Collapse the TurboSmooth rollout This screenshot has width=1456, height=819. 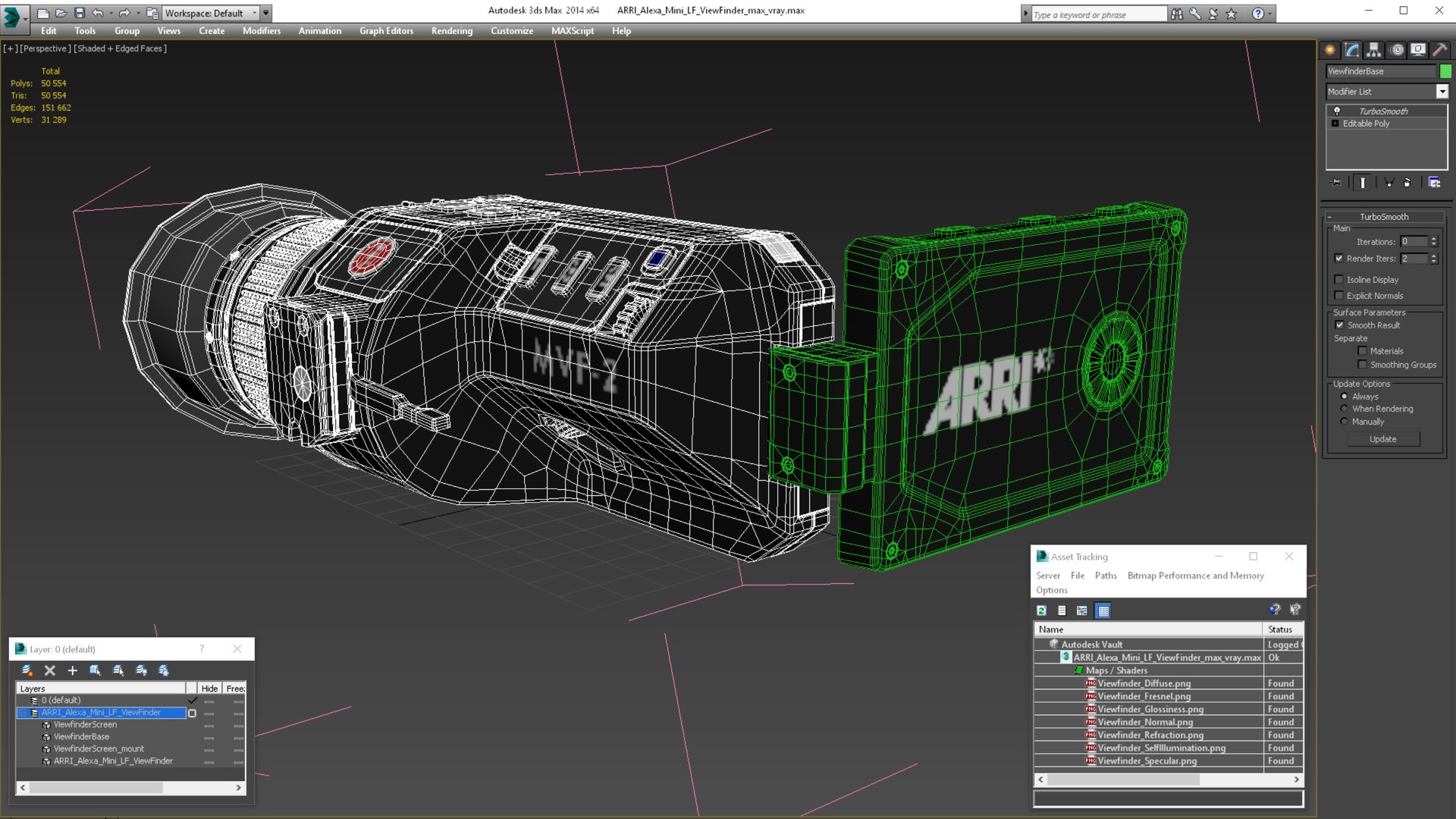pos(1329,217)
